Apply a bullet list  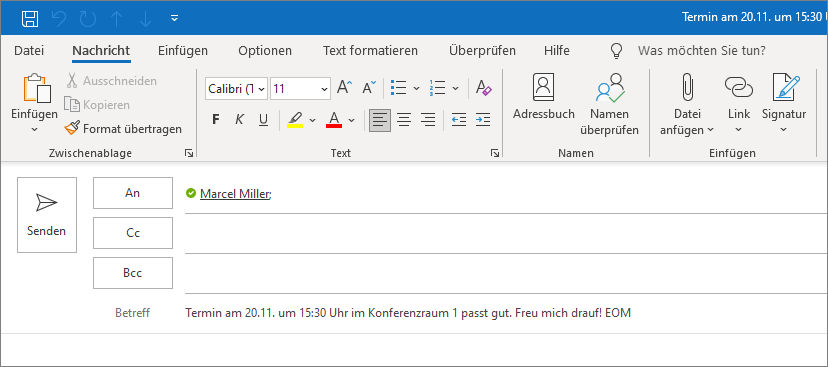coord(398,88)
